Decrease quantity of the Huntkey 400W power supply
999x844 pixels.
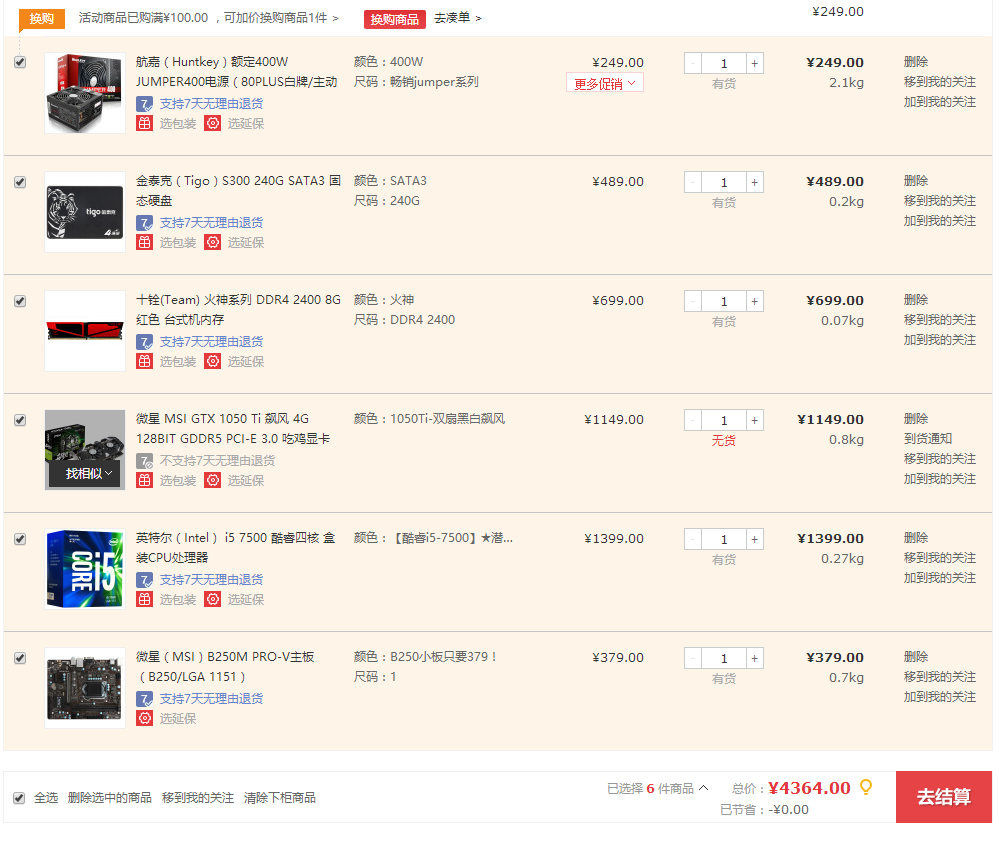693,63
